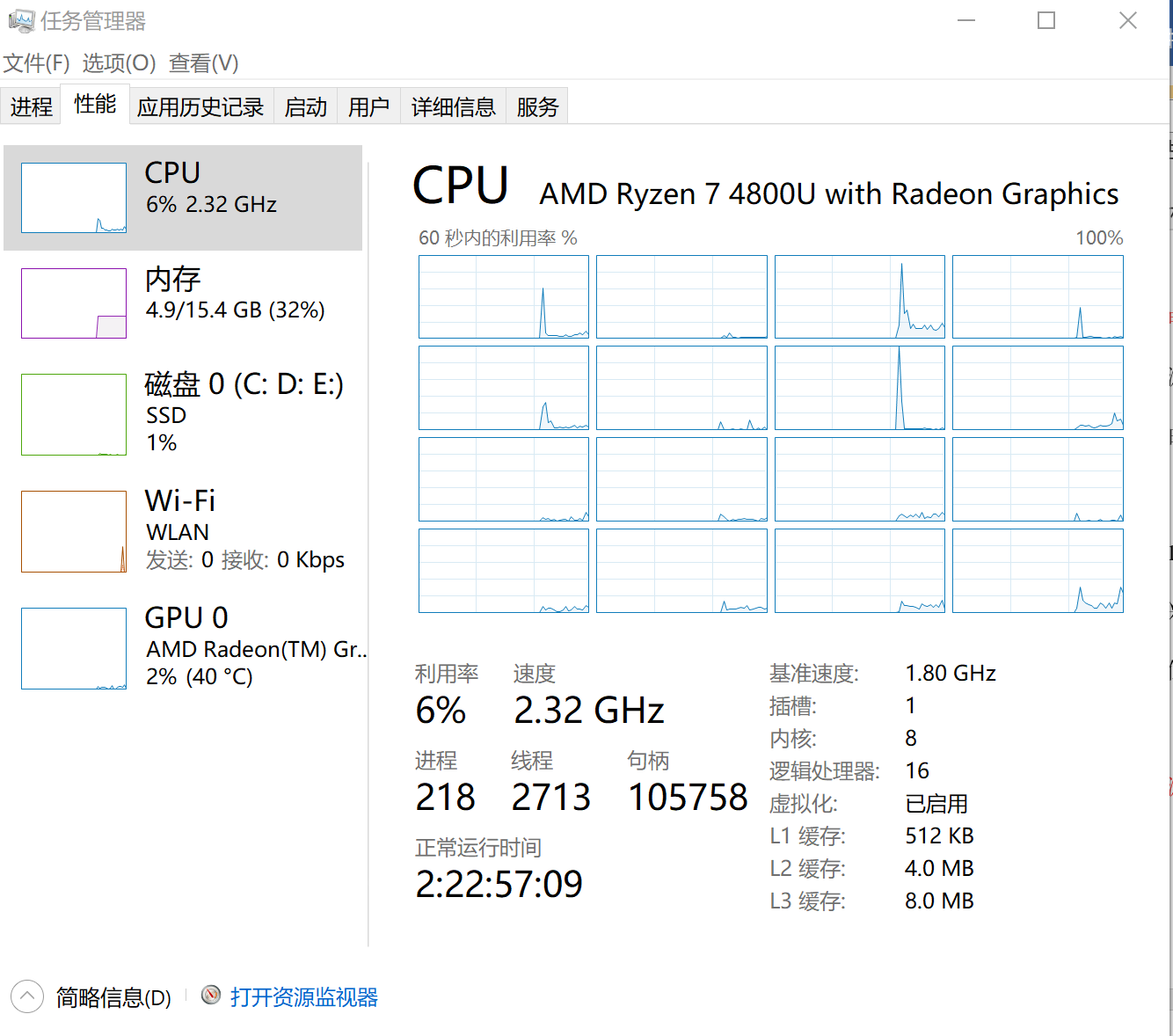Open the 文件(F) menu
The image size is (1173, 1036).
click(x=36, y=63)
